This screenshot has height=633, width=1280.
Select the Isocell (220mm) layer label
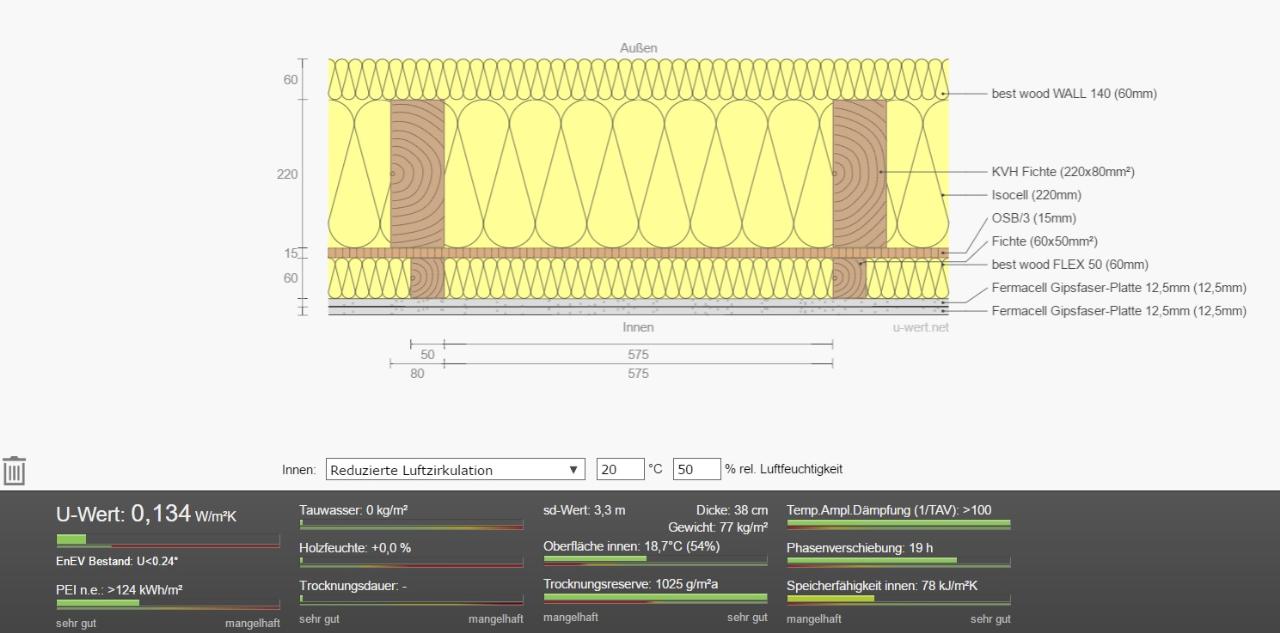(x=1036, y=195)
